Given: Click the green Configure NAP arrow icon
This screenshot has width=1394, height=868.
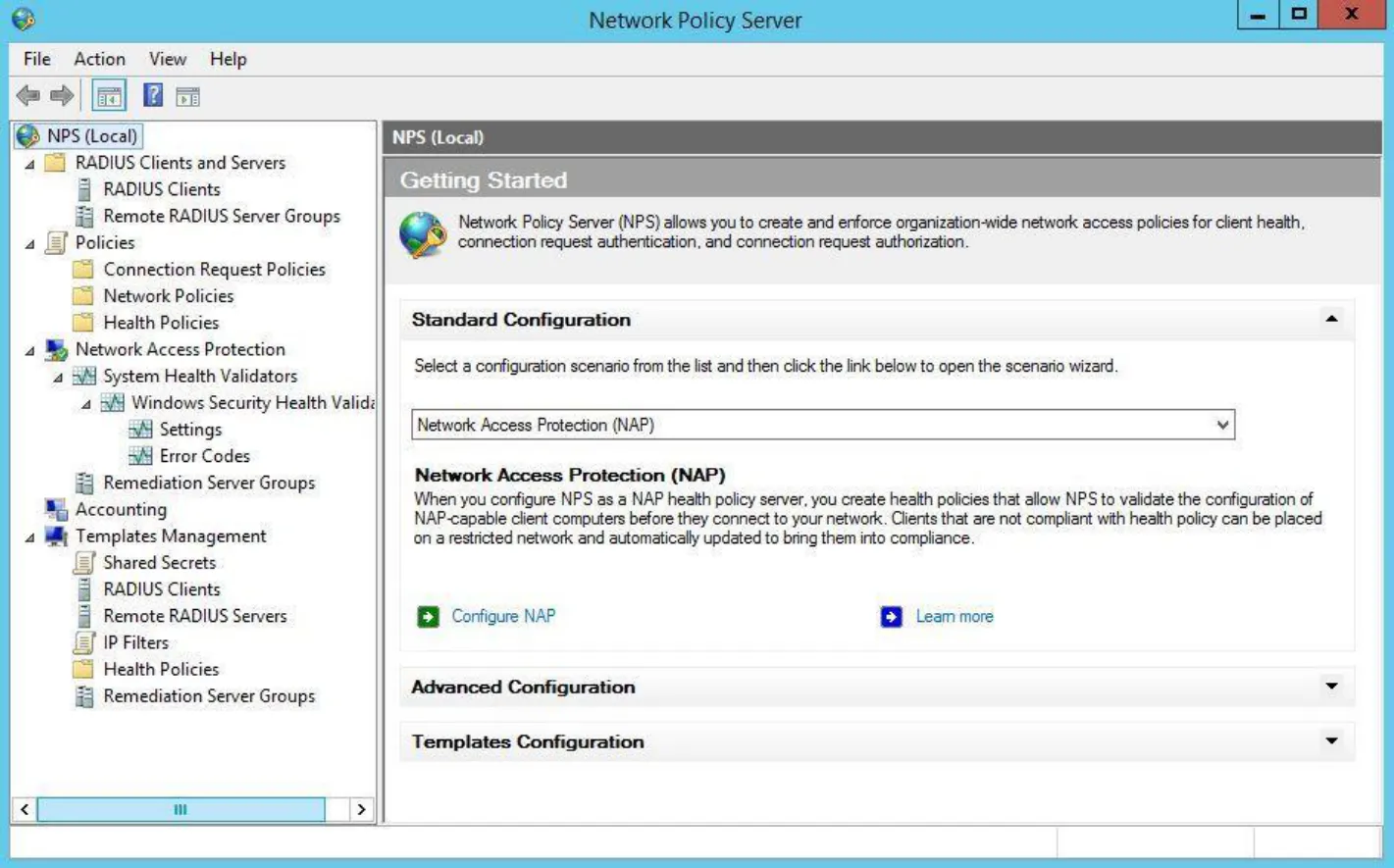Looking at the screenshot, I should pyautogui.click(x=428, y=617).
